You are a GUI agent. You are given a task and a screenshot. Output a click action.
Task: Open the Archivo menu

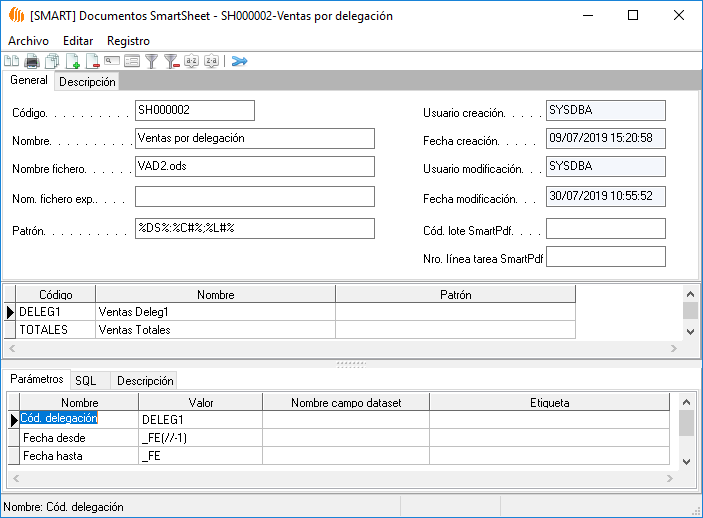tap(28, 40)
